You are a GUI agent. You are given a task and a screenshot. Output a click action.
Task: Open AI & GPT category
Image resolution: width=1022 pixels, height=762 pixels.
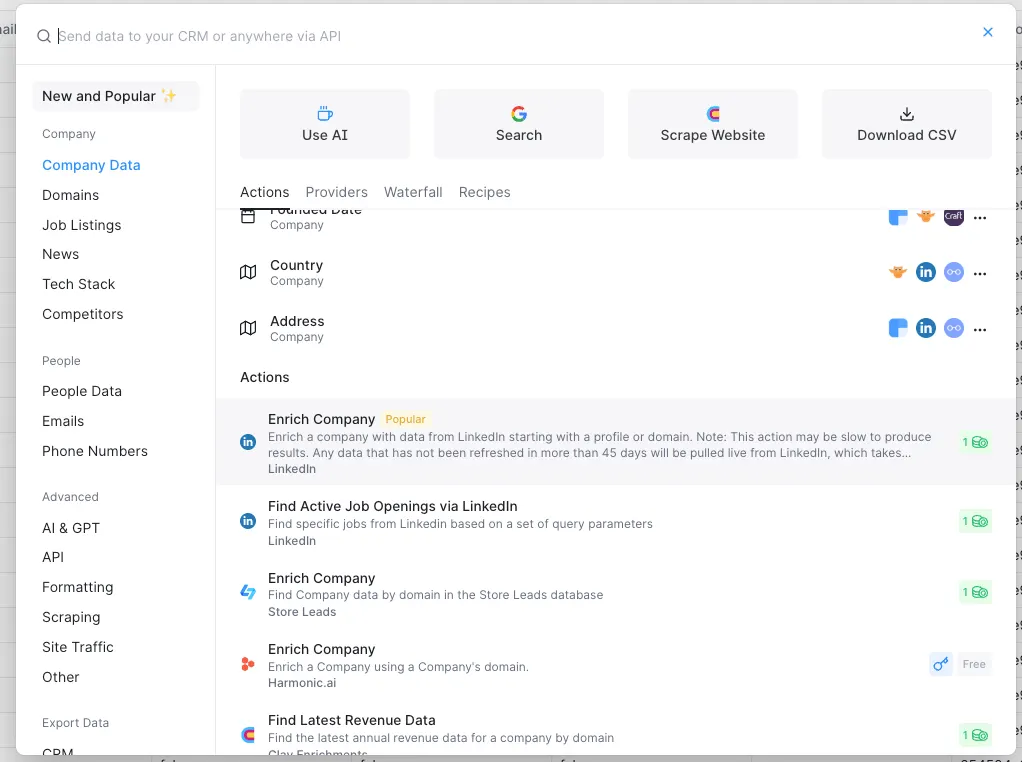tap(71, 528)
